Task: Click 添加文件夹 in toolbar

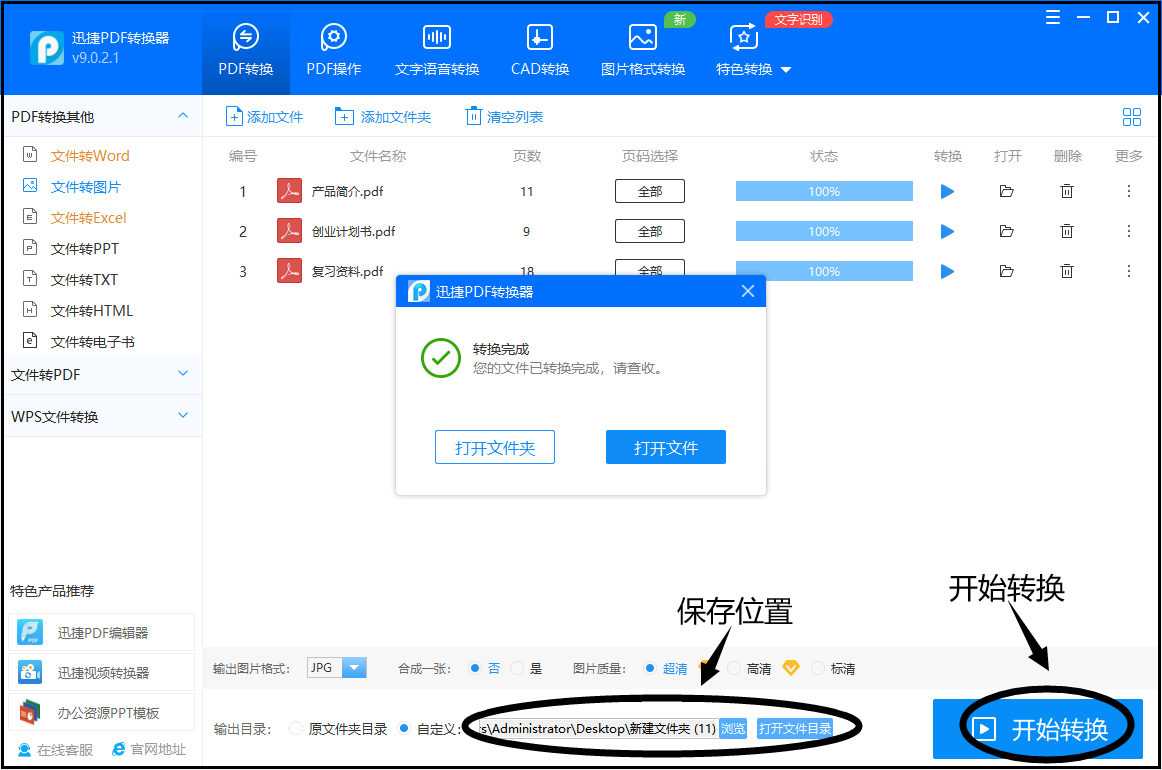Action: pos(382,117)
